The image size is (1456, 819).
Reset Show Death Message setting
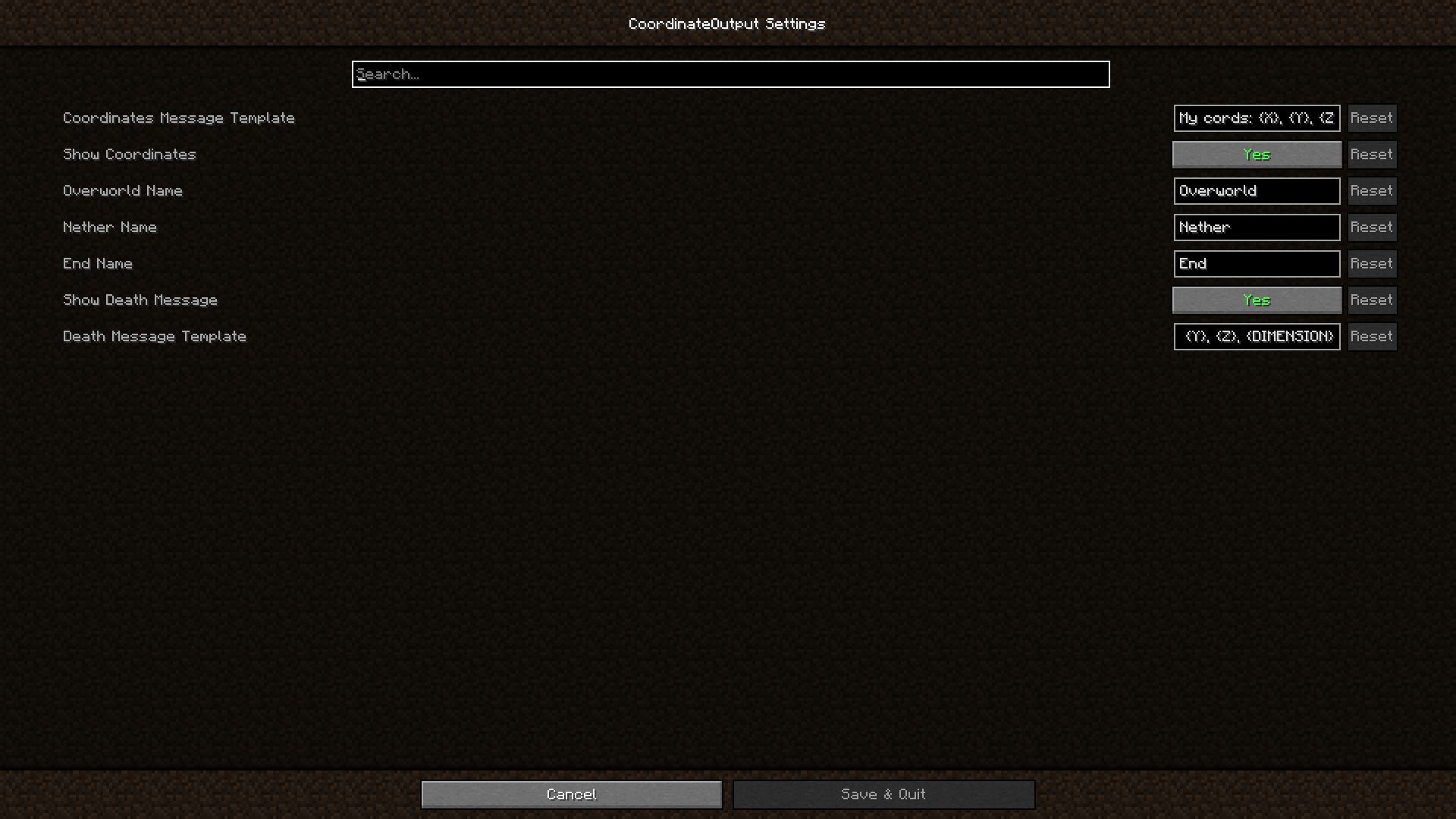[1372, 299]
